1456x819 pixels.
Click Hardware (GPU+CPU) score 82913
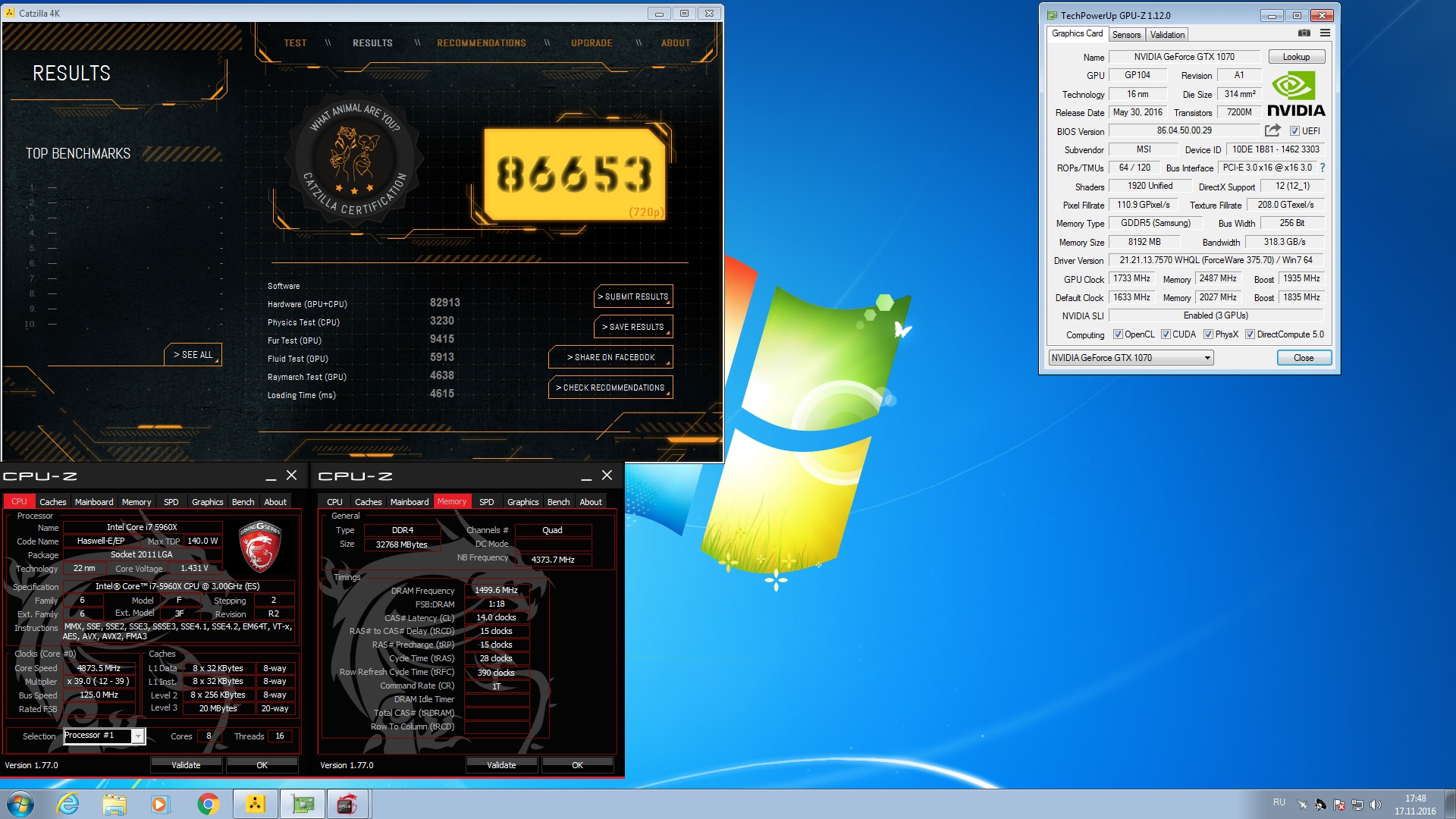pos(445,303)
